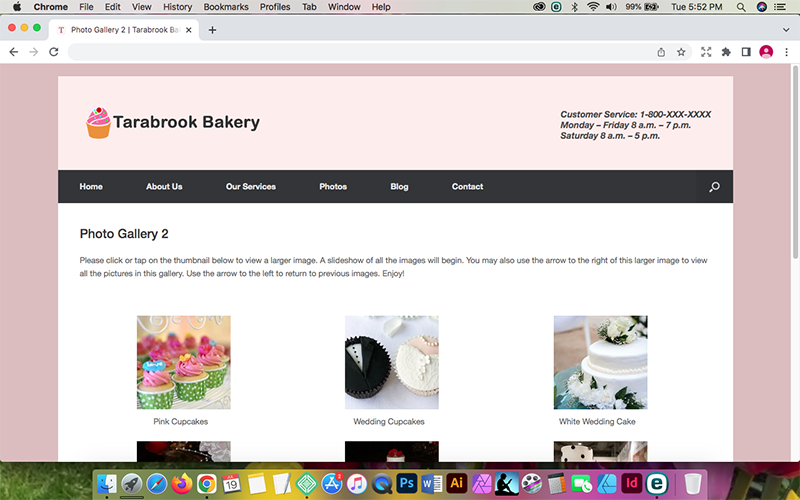Click the share icon in the address bar
The height and width of the screenshot is (500, 800).
click(661, 52)
